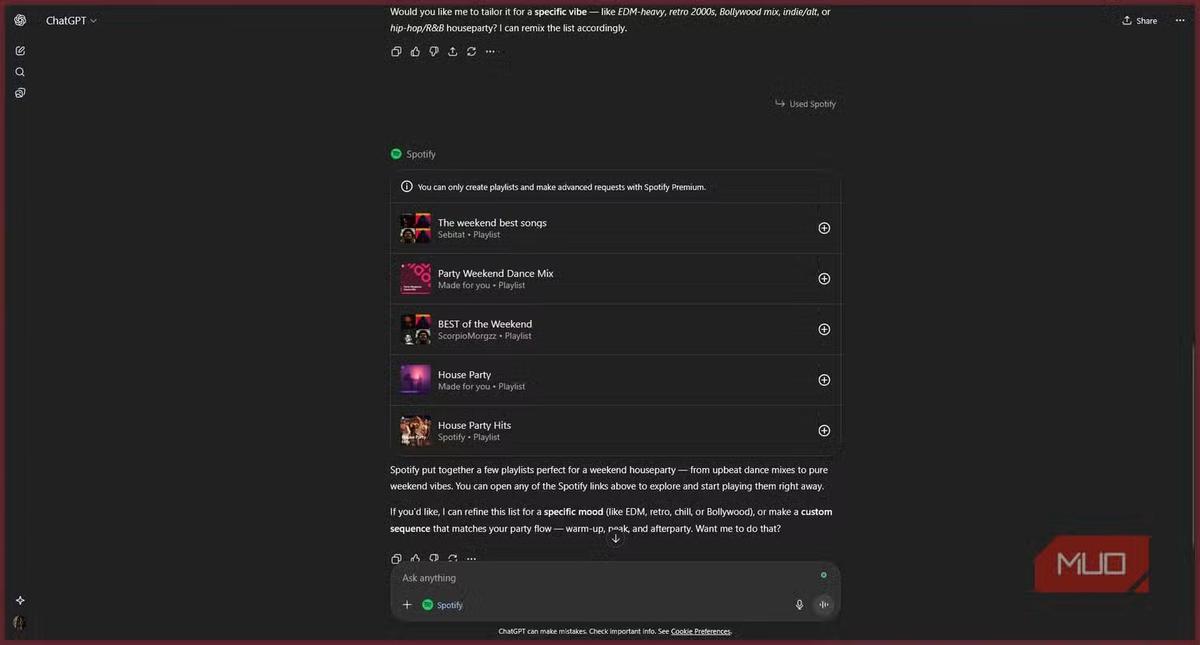This screenshot has width=1200, height=645.
Task: Open the House Party playlist thumbnail
Action: pos(415,380)
